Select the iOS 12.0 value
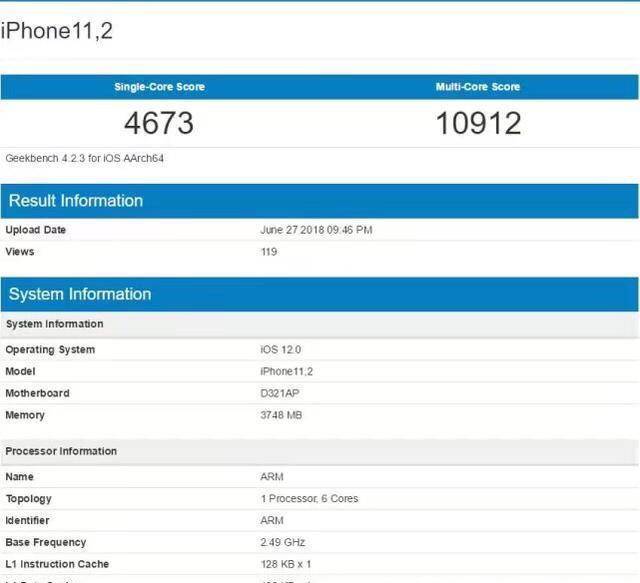 tap(280, 350)
